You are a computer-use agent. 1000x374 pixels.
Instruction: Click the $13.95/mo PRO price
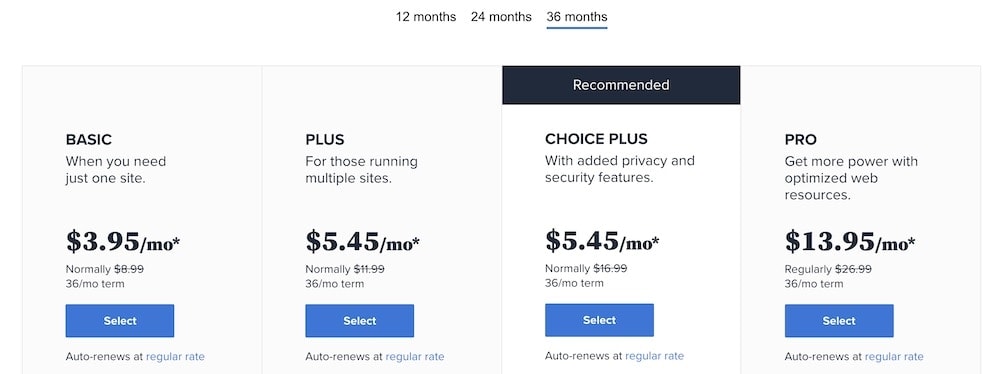850,242
